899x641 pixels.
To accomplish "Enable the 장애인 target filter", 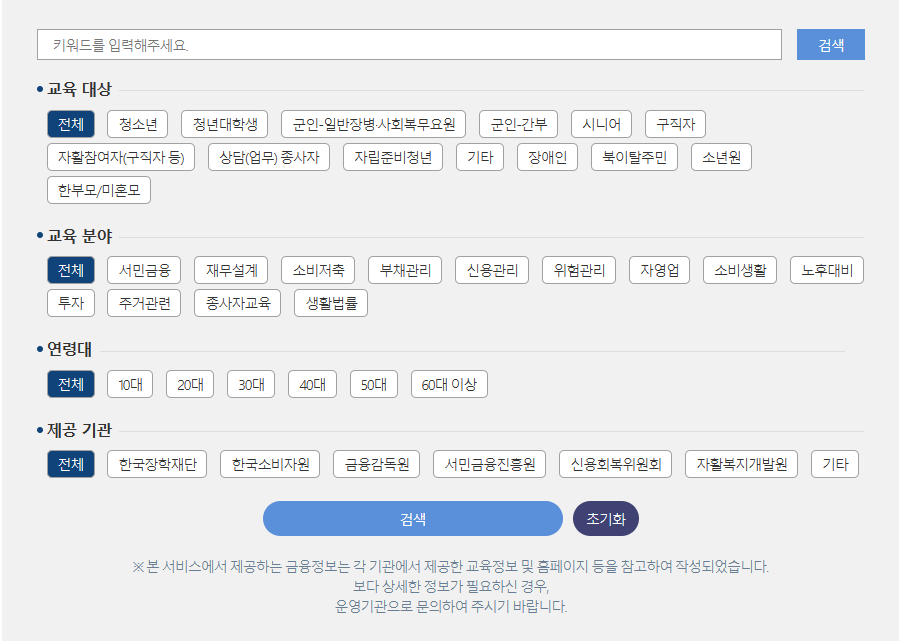I will point(546,157).
